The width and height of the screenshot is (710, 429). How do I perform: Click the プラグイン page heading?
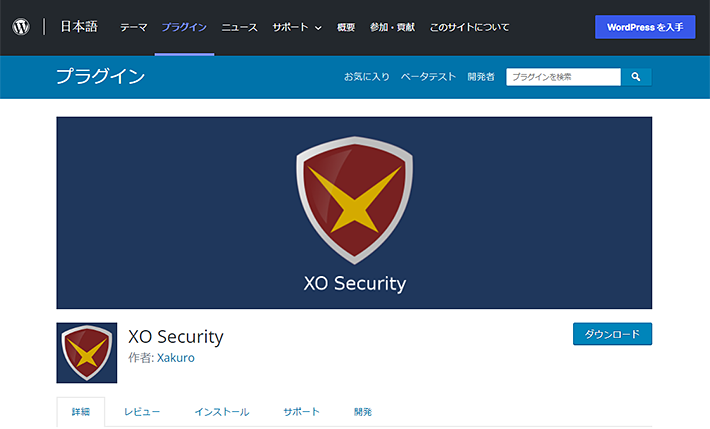point(101,76)
